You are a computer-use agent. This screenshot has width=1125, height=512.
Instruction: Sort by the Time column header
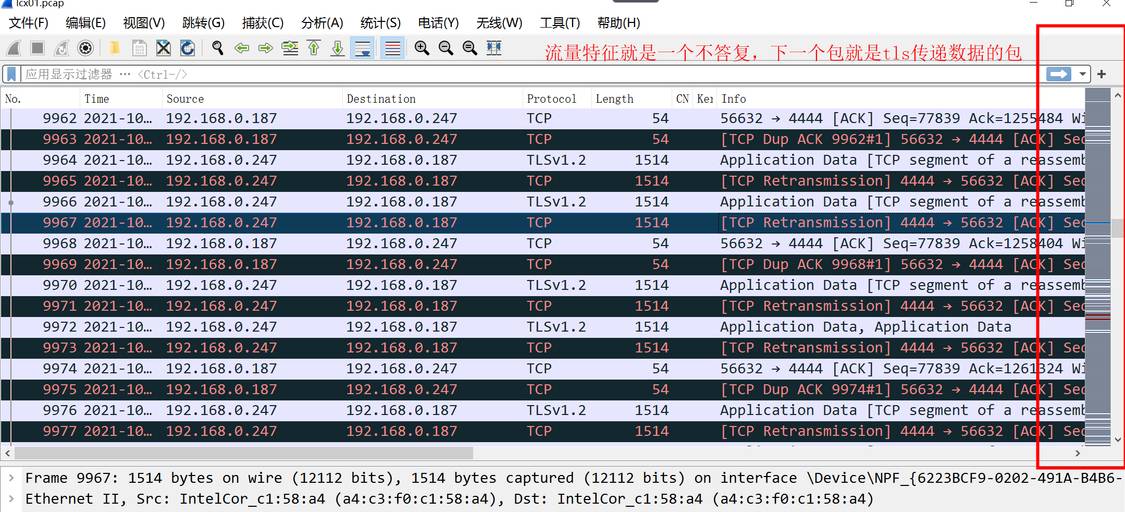click(x=122, y=98)
